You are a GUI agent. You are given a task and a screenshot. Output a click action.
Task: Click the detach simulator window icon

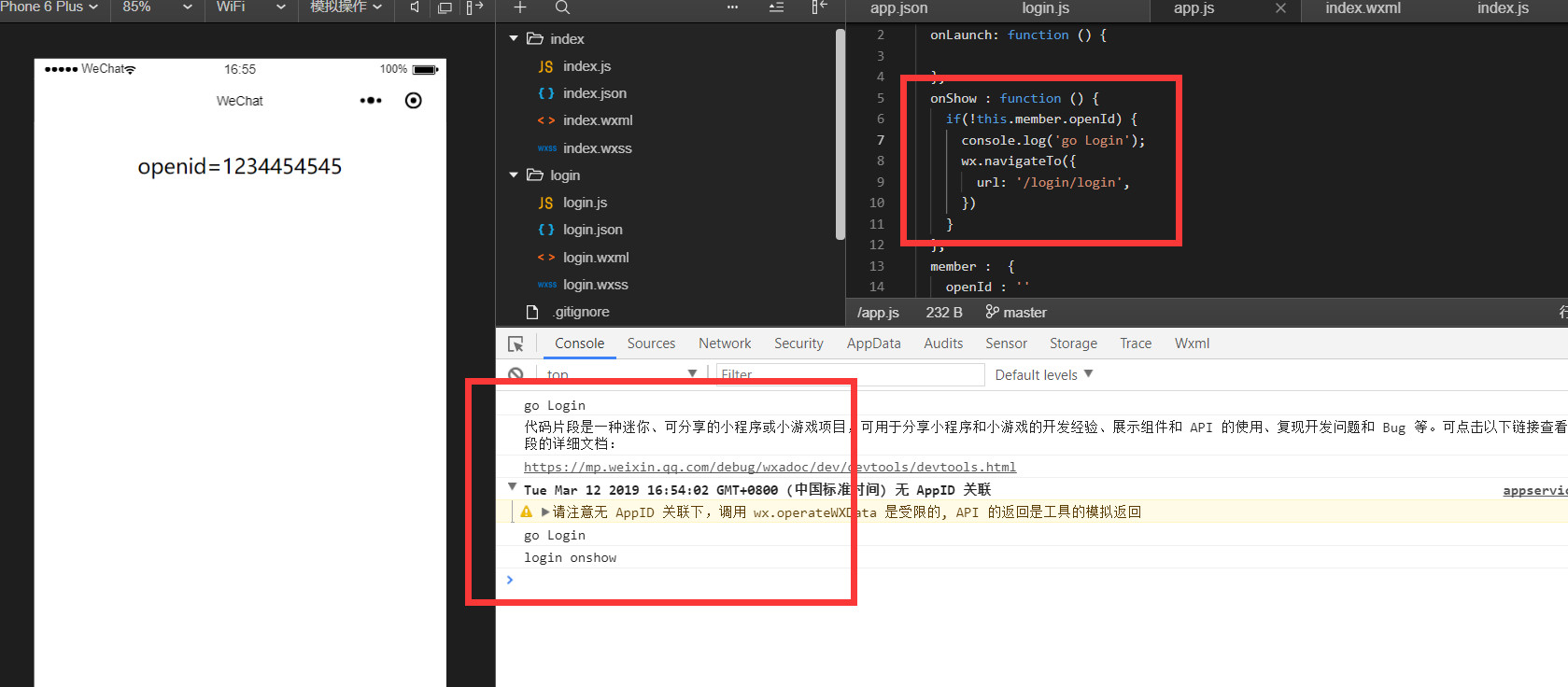coord(445,7)
